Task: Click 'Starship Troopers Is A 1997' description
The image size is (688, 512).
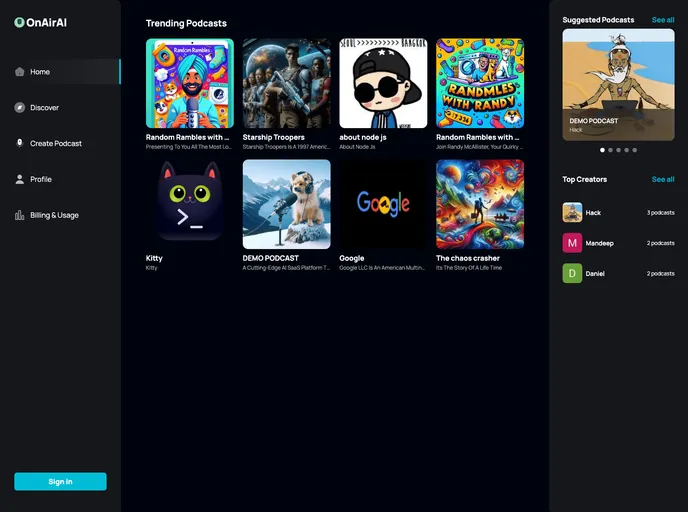Action: point(287,147)
